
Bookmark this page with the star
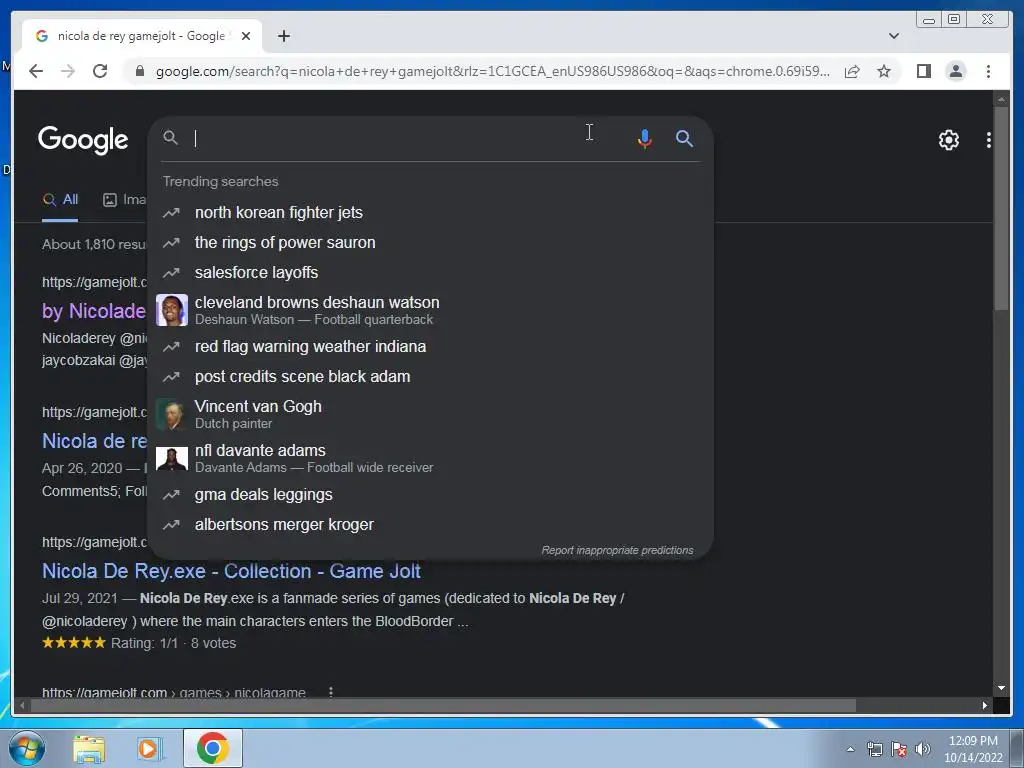(884, 71)
